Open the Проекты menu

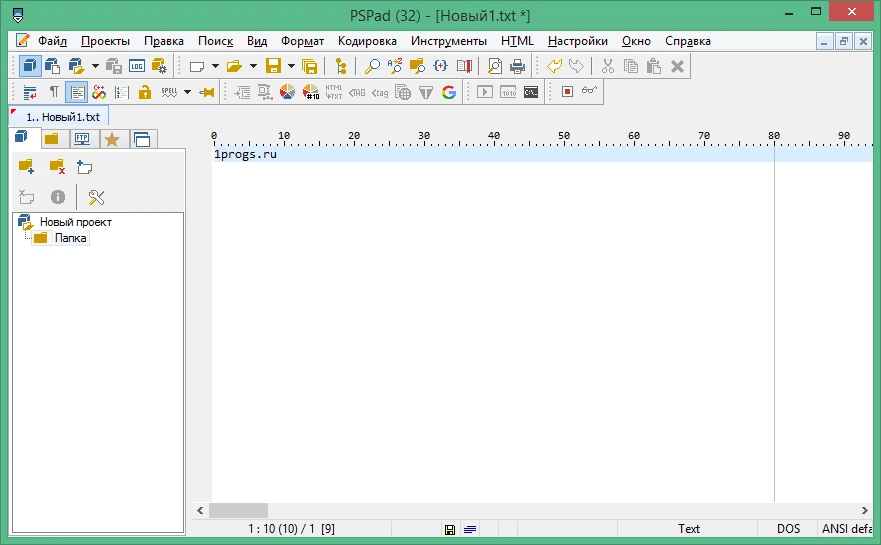point(105,41)
